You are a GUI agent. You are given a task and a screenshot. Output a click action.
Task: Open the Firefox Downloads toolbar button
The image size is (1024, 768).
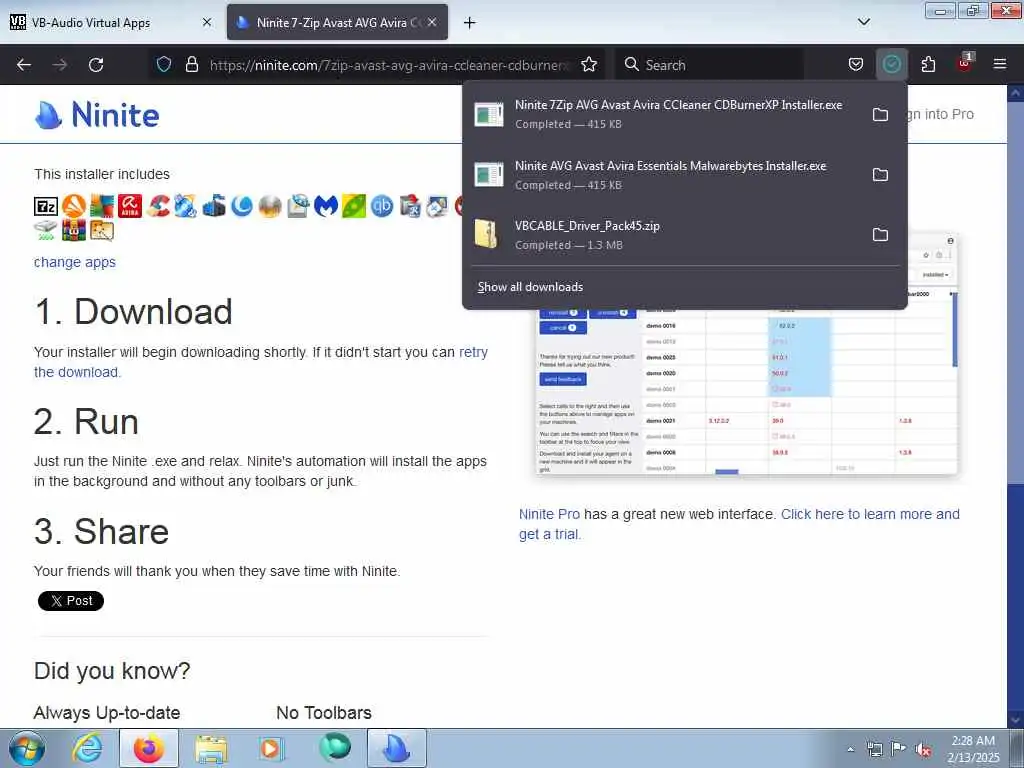[x=891, y=64]
